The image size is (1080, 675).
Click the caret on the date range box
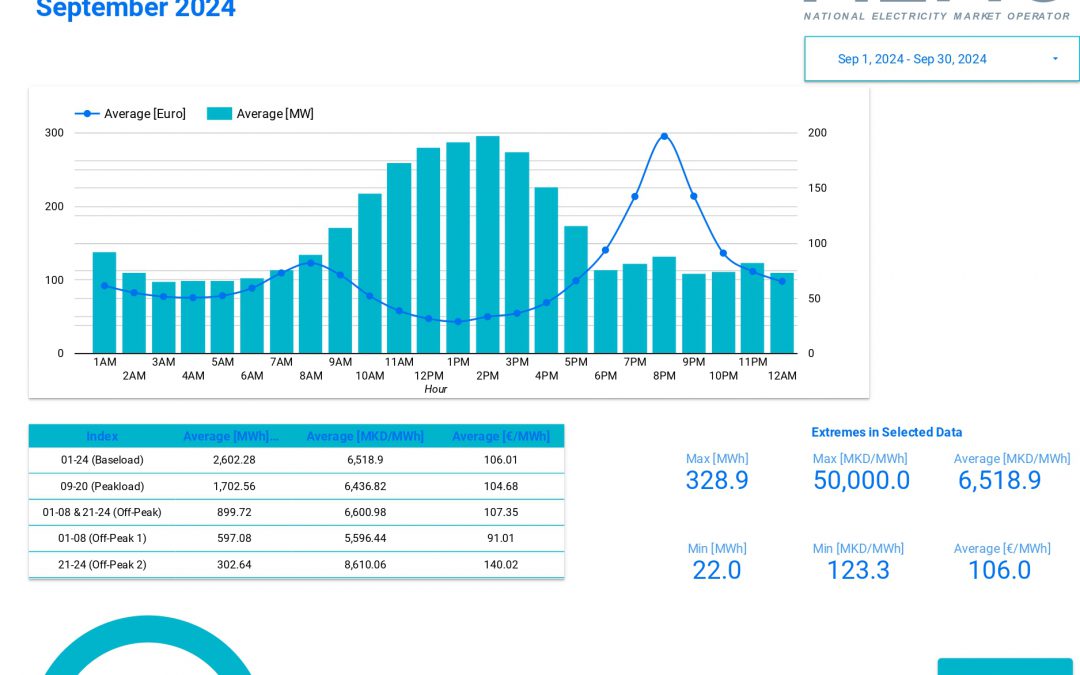1054,59
